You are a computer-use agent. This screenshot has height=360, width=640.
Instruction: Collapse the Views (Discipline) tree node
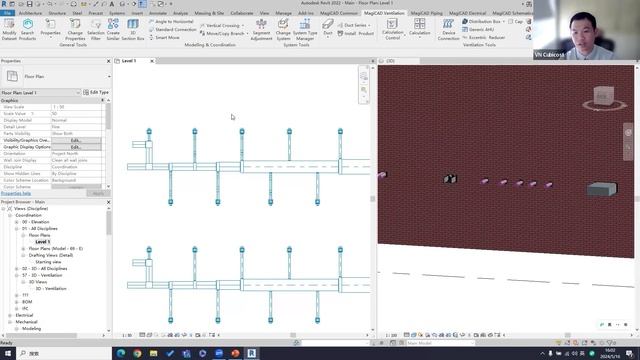click(3, 209)
